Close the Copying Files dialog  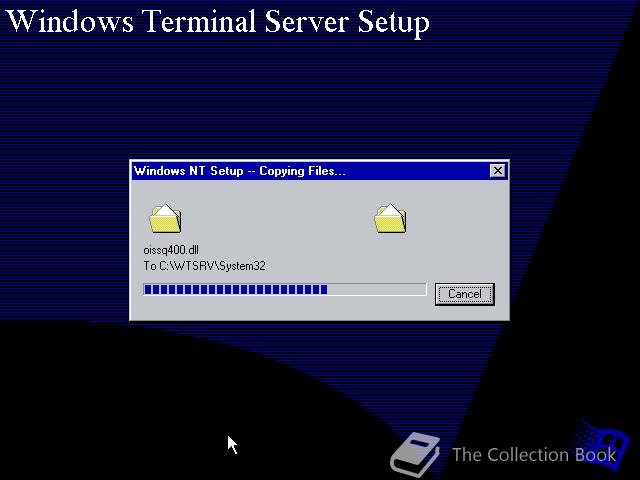pos(498,171)
